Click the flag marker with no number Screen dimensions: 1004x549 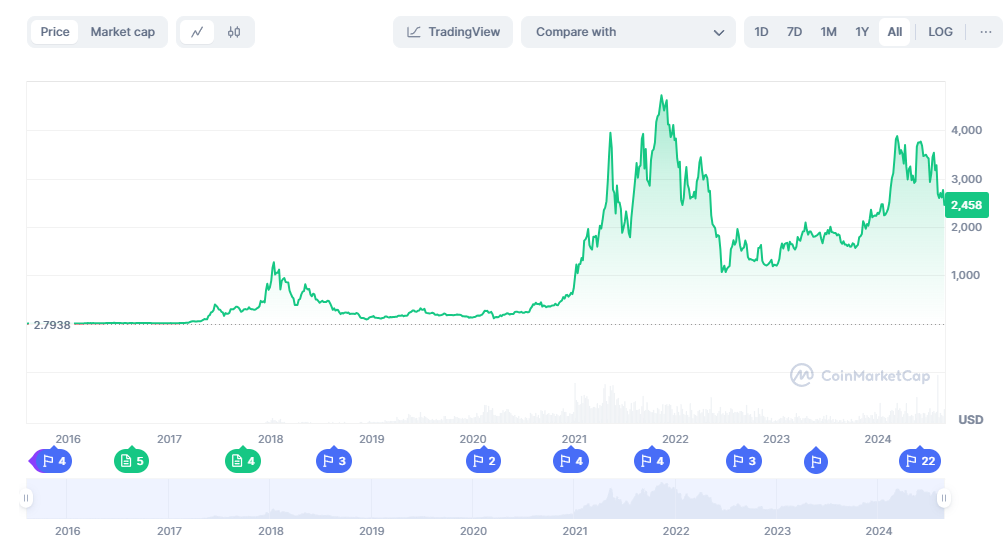816,461
